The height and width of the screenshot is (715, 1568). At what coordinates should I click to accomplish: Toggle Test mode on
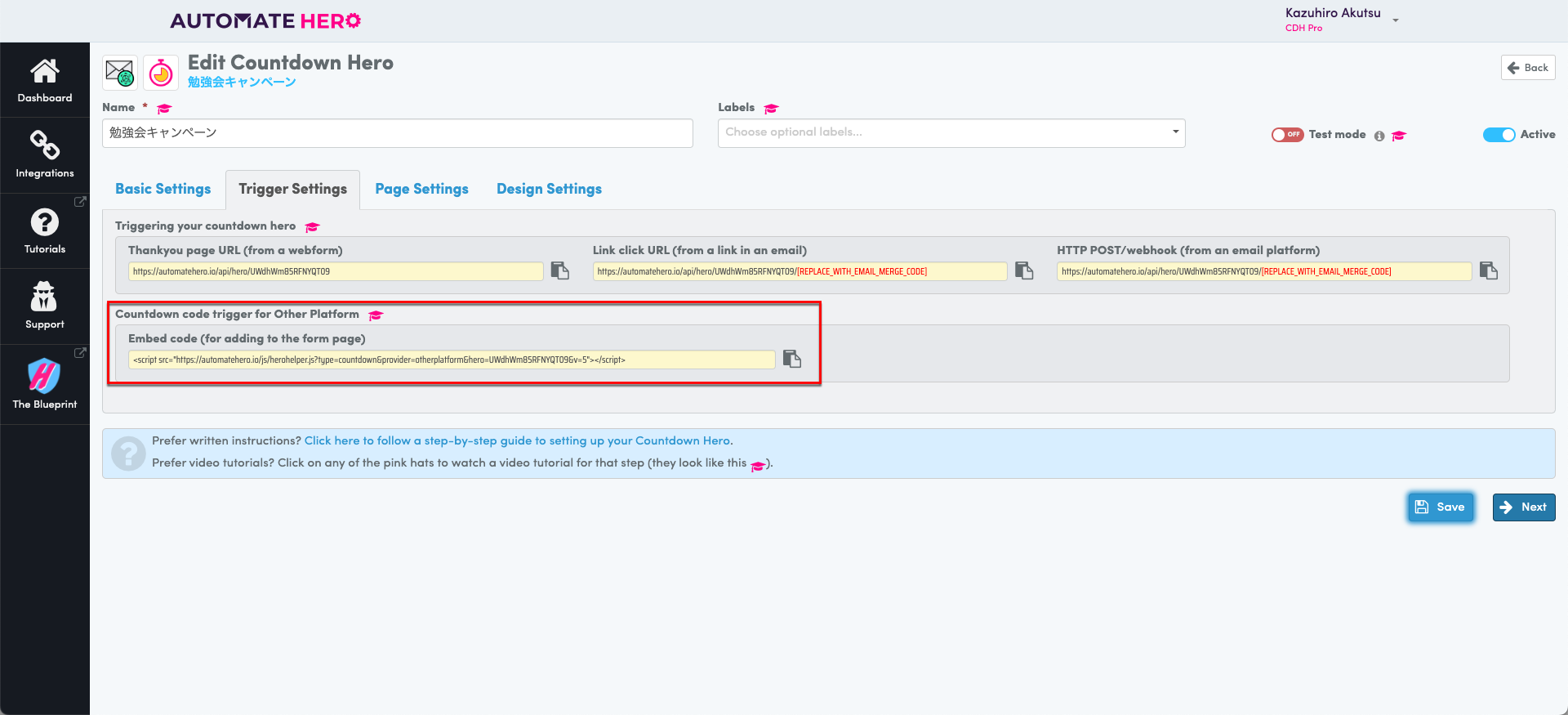tap(1287, 135)
